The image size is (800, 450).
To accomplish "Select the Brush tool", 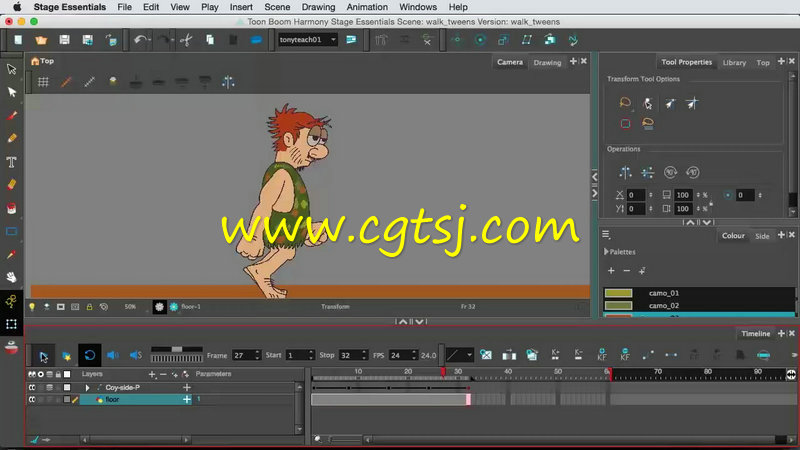I will 11,116.
